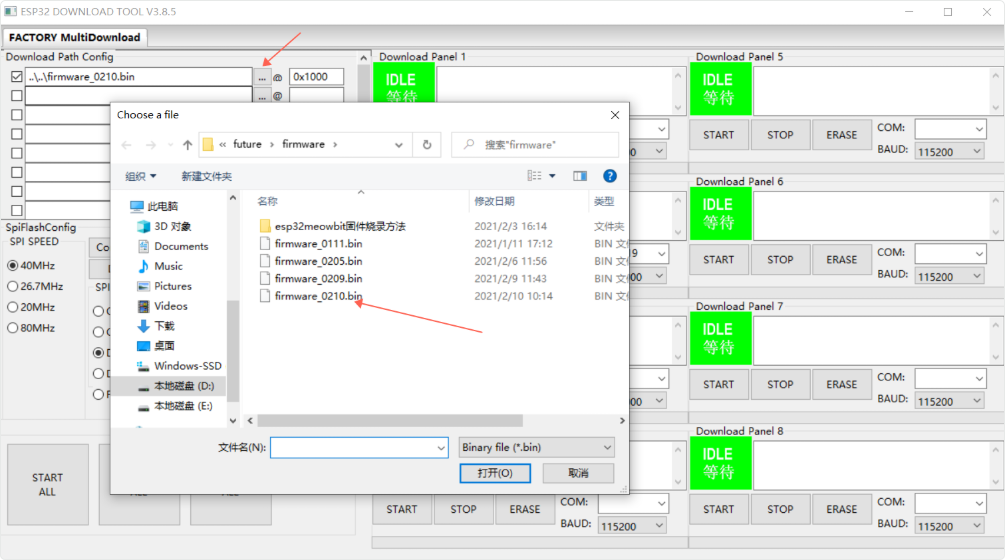Image resolution: width=1005 pixels, height=560 pixels.
Task: Enable the third download path checkbox
Action: 17,115
